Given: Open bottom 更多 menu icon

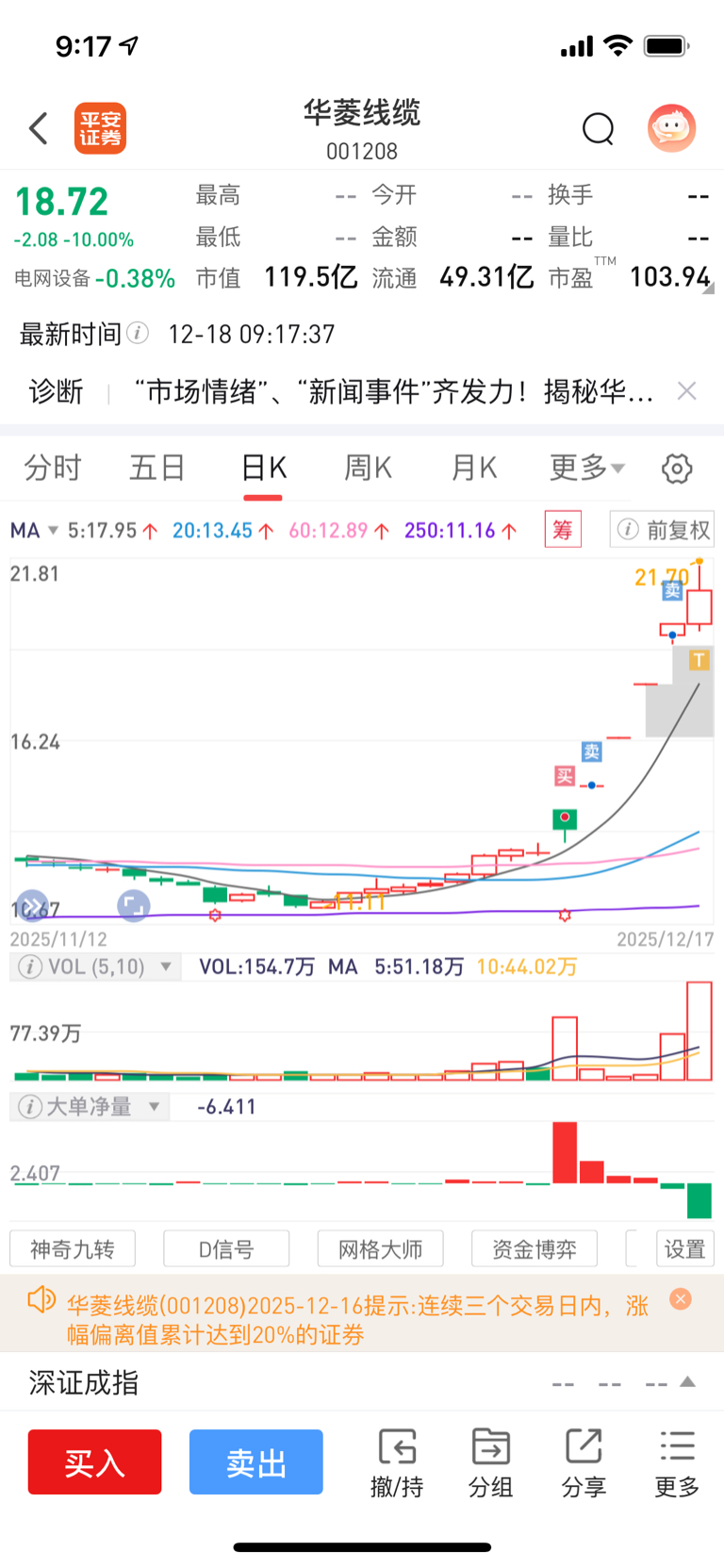Looking at the screenshot, I should [x=677, y=1462].
